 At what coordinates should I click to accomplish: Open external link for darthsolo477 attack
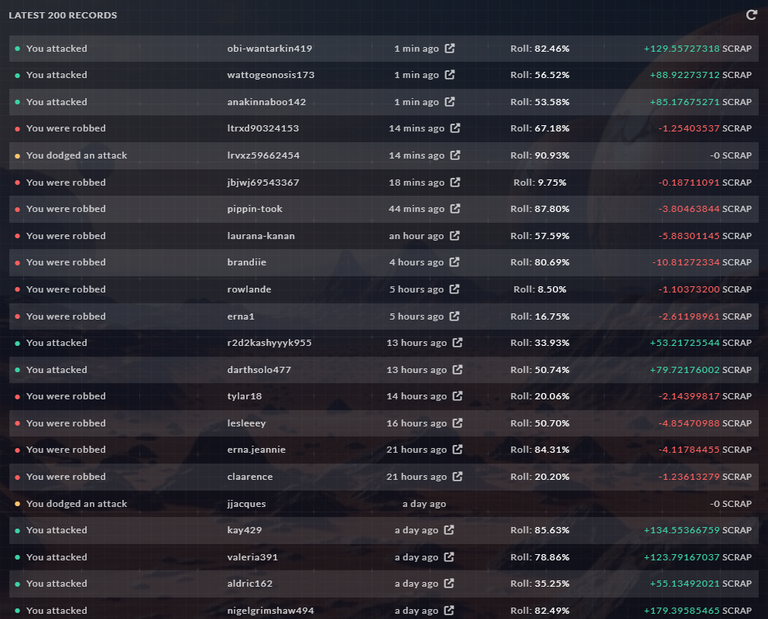pyautogui.click(x=457, y=369)
